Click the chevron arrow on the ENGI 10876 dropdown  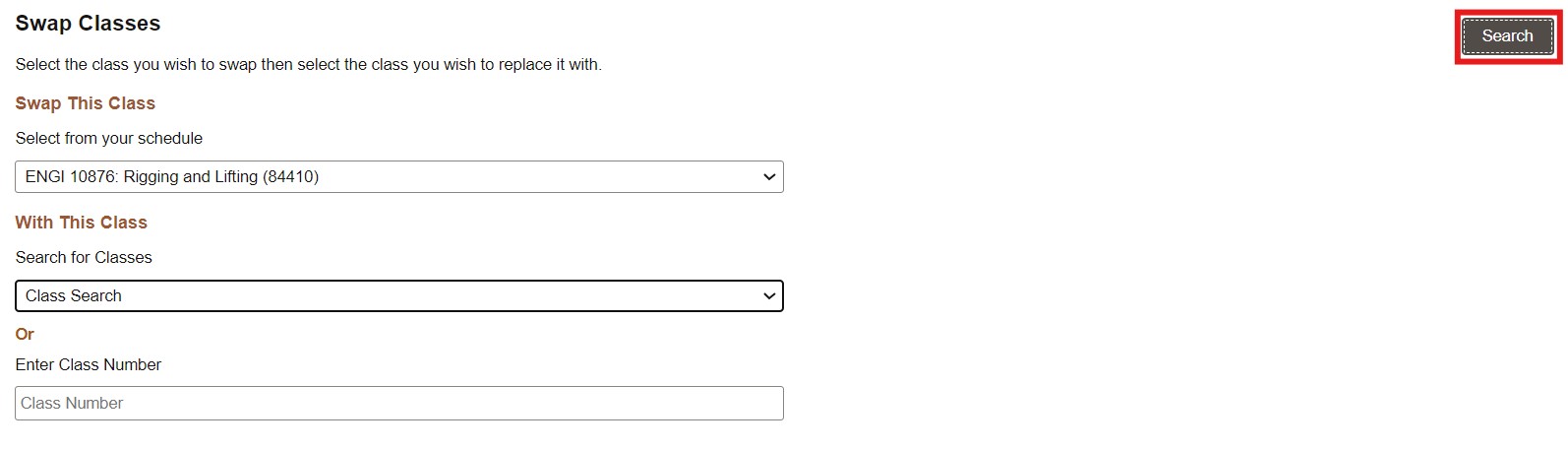click(x=769, y=177)
